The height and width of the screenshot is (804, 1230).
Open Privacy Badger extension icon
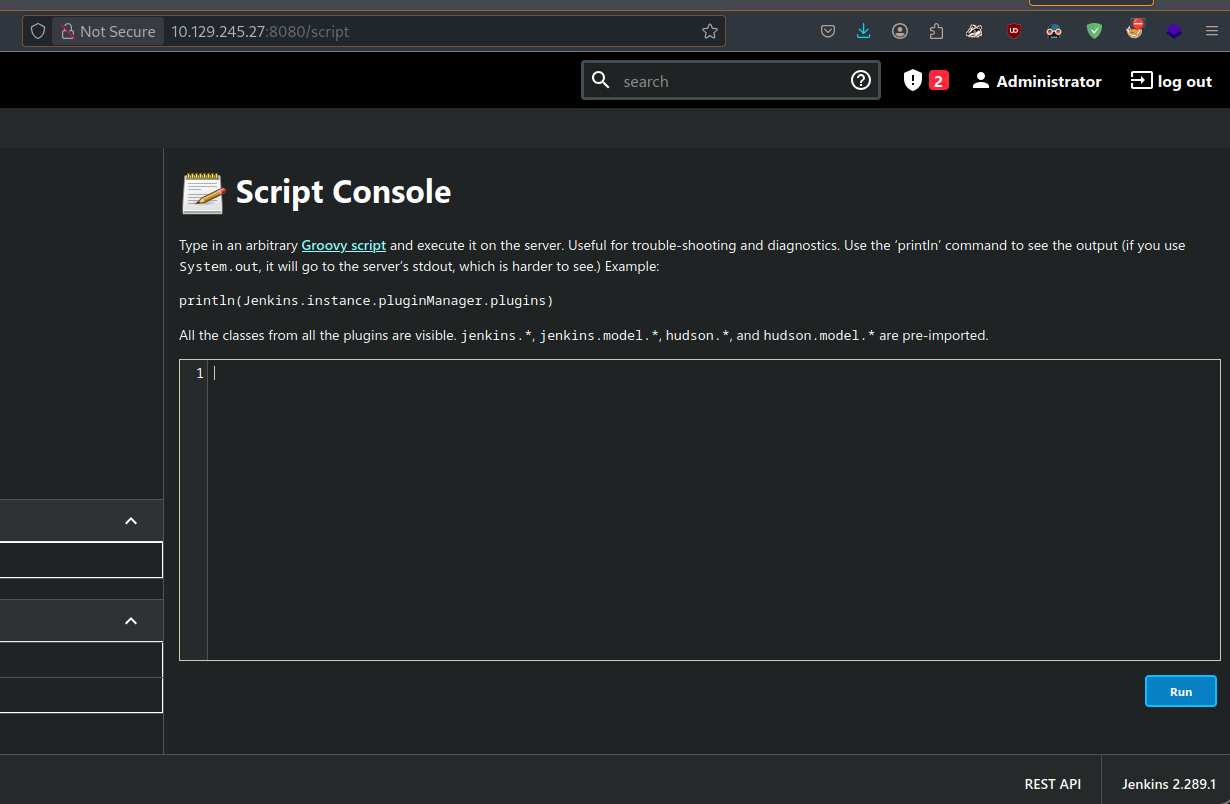[x=974, y=31]
